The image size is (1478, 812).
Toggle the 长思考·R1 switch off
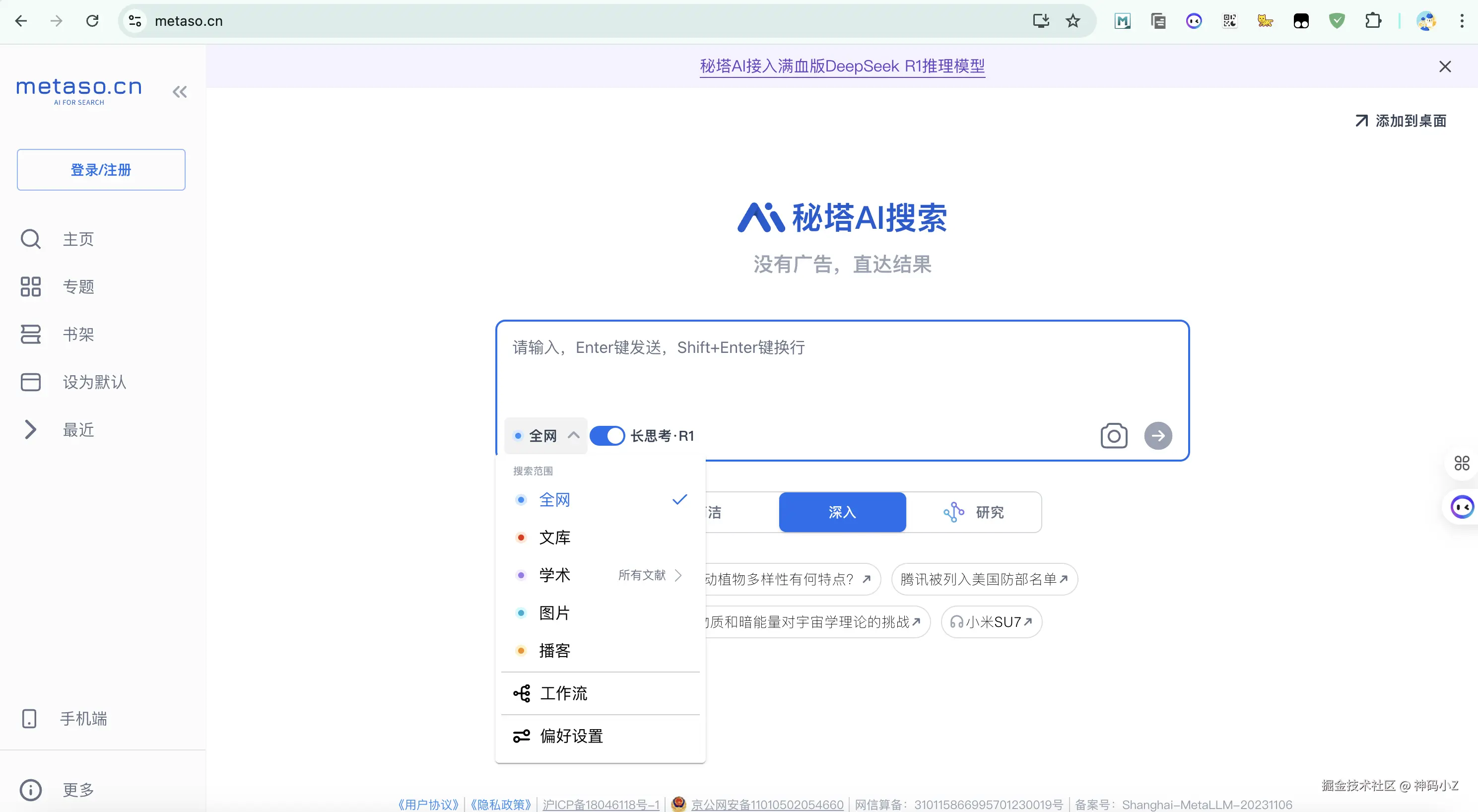(x=607, y=436)
